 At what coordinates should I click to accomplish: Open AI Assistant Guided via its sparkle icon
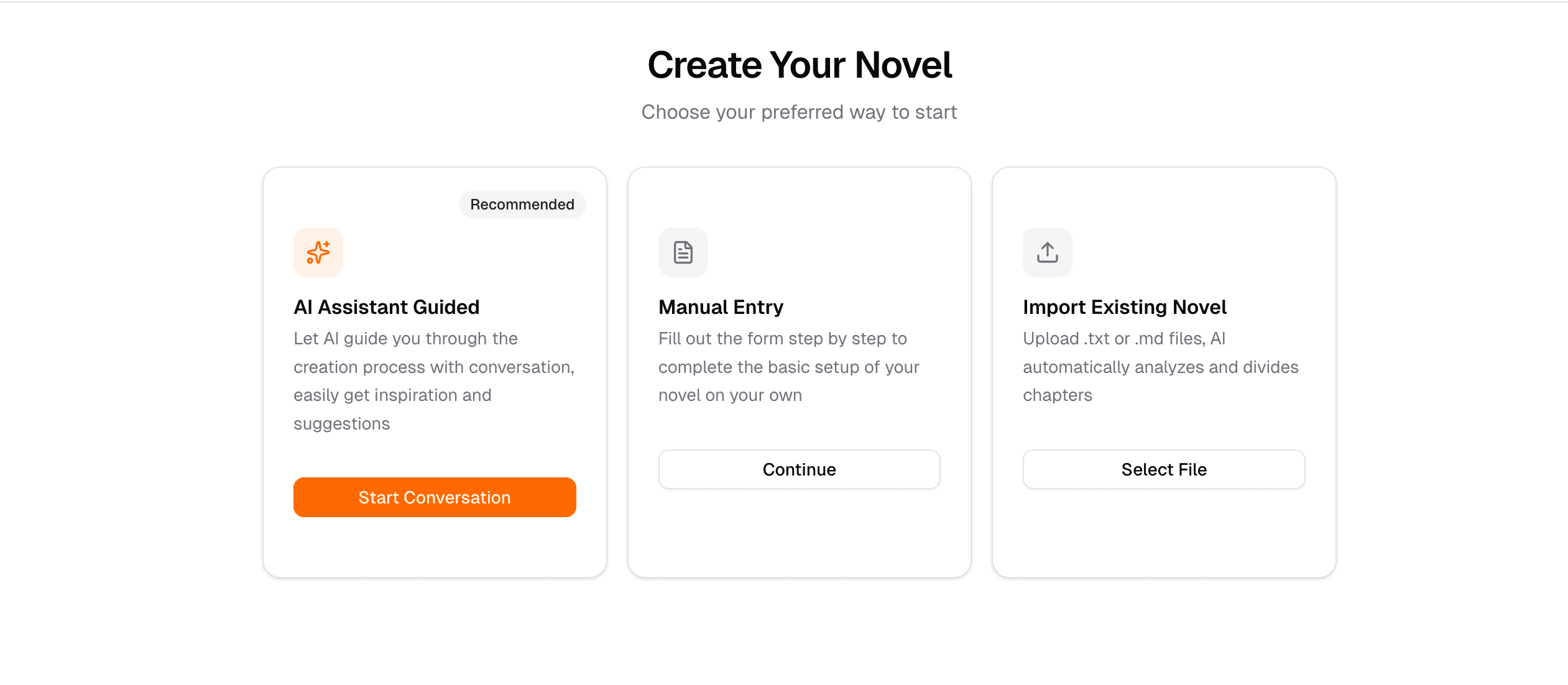click(x=318, y=252)
